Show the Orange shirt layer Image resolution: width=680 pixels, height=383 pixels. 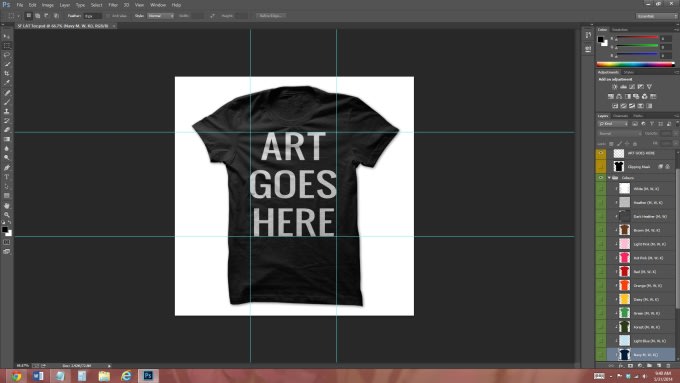coord(601,285)
